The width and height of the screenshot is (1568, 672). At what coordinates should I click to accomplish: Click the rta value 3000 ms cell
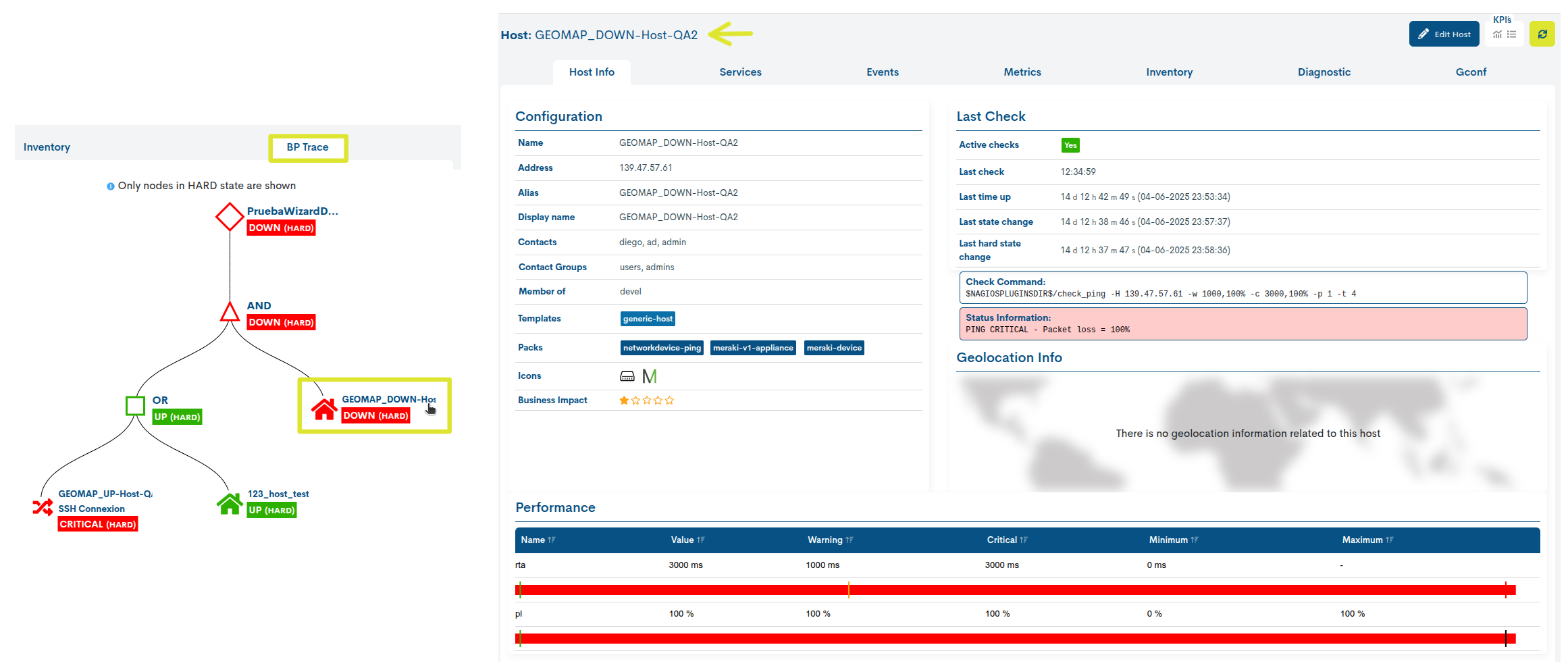[x=685, y=565]
